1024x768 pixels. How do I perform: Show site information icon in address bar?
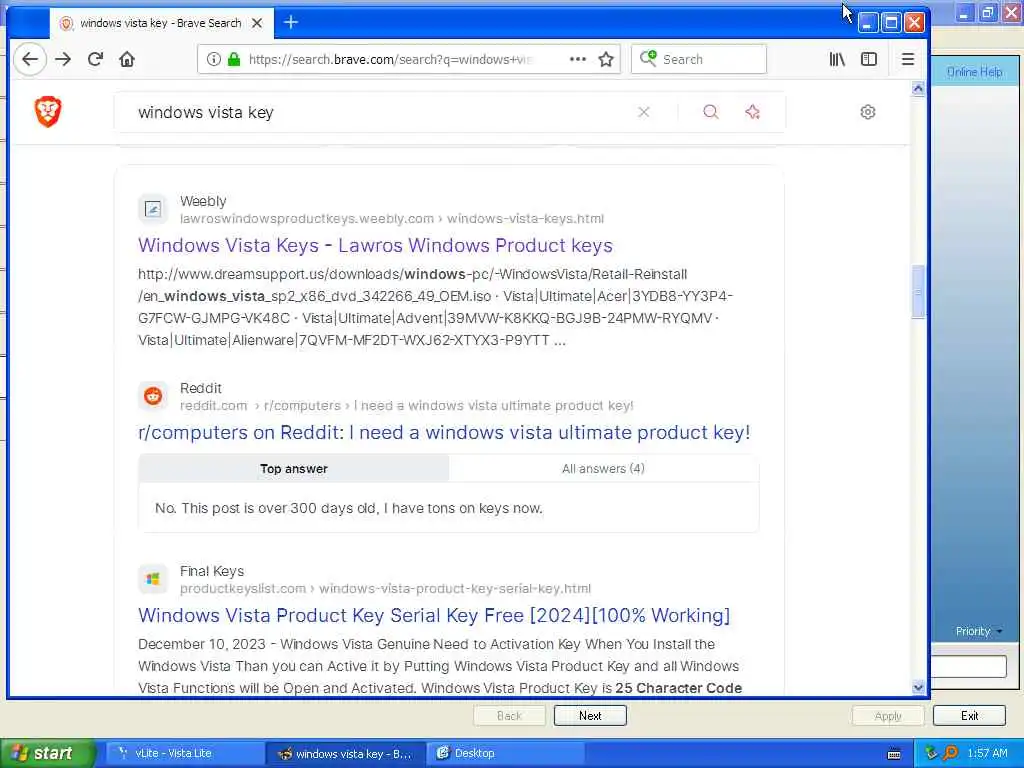[x=214, y=59]
